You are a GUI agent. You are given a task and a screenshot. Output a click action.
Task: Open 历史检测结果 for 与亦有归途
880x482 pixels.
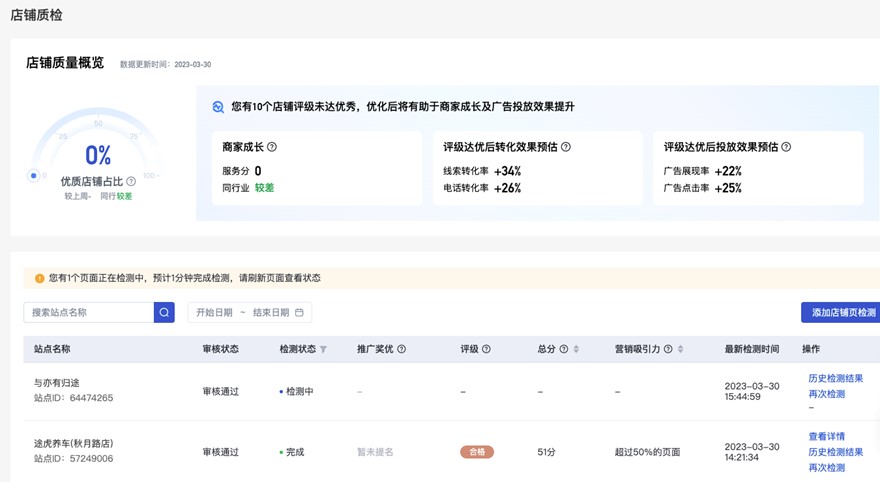pyautogui.click(x=835, y=378)
